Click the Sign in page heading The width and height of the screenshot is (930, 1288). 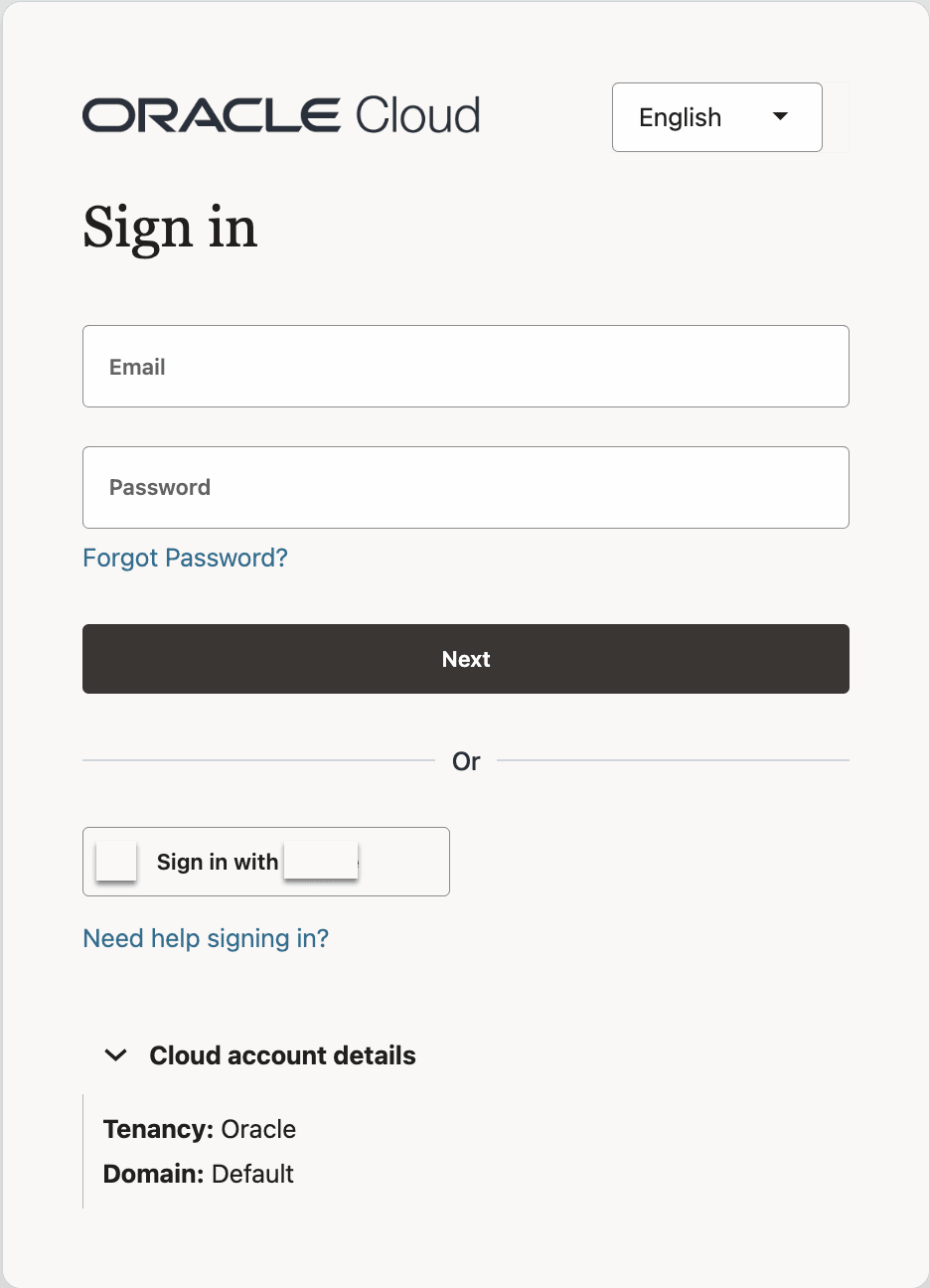point(169,230)
